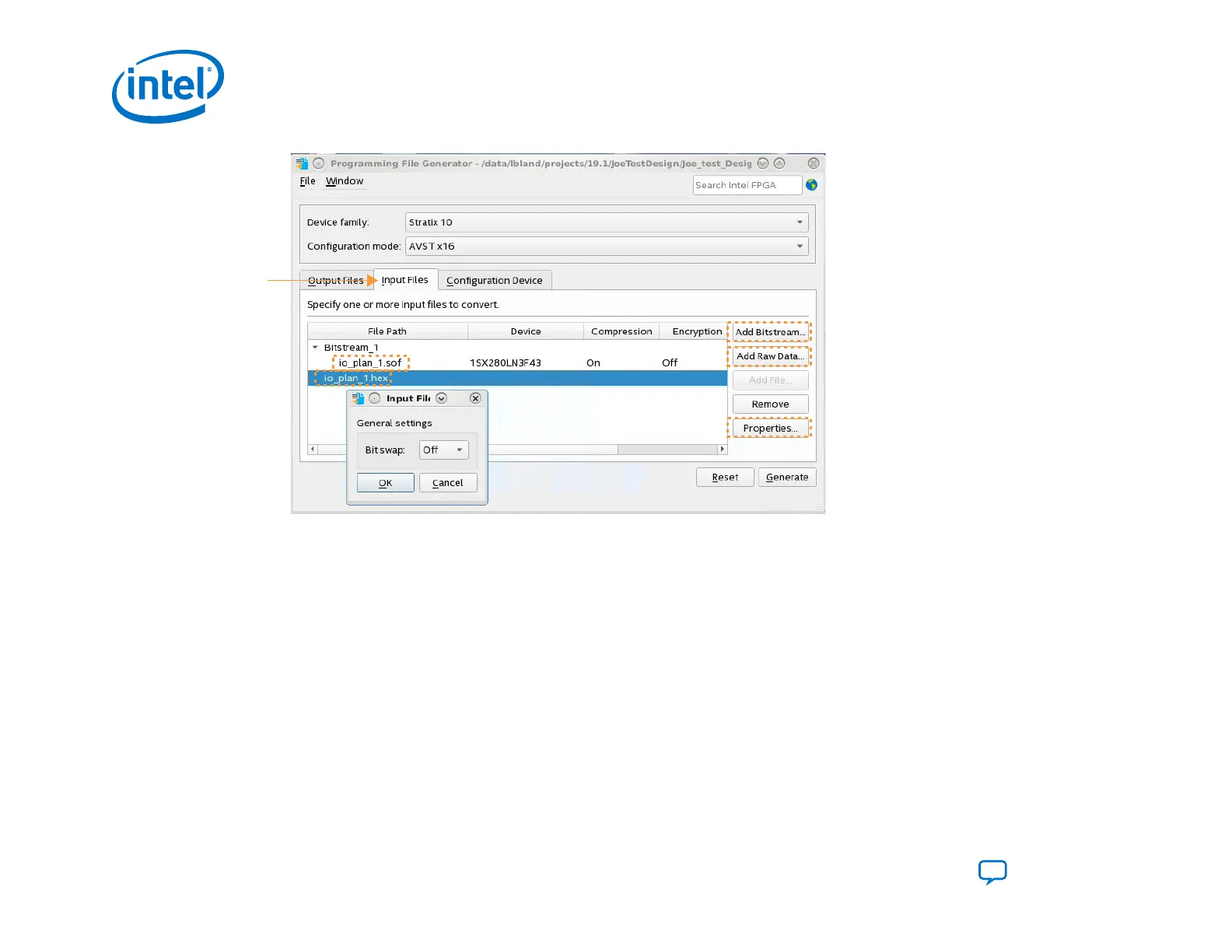Image resolution: width=1232 pixels, height=952 pixels.
Task: Select the io_plan_1.sof row
Action: coord(517,363)
